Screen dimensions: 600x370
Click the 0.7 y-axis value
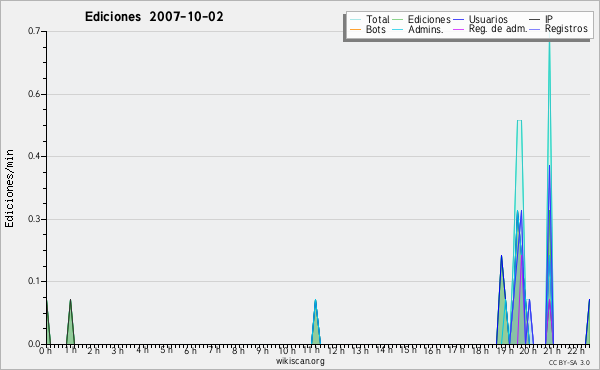[34, 31]
